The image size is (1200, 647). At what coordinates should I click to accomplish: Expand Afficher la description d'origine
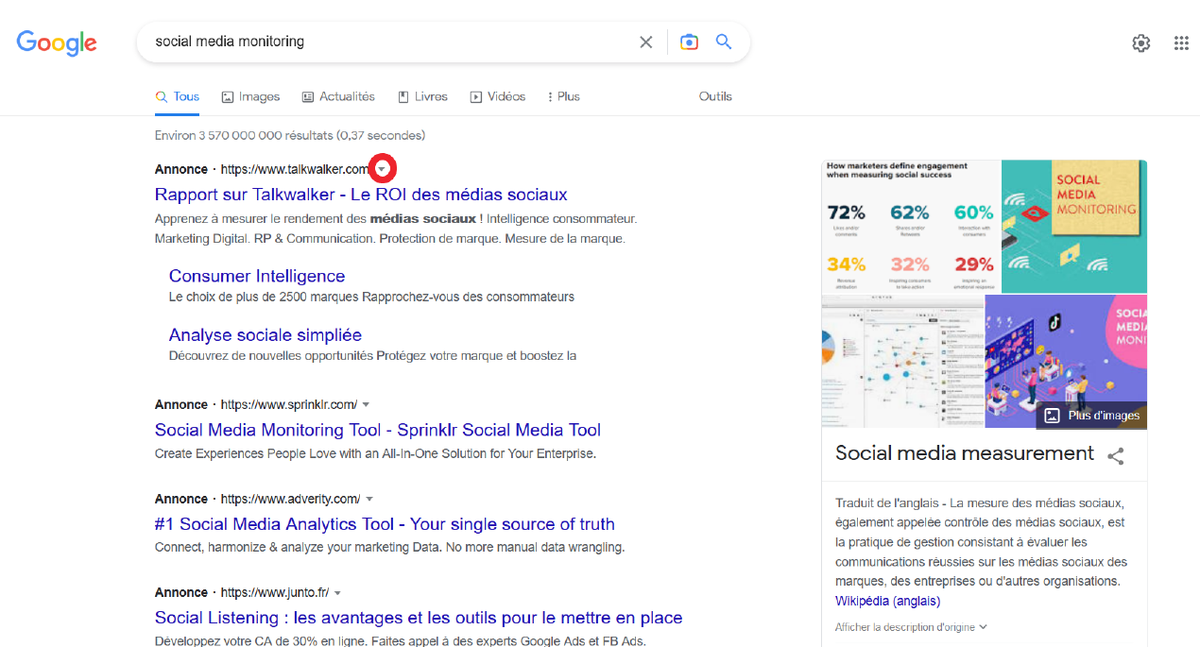(911, 627)
